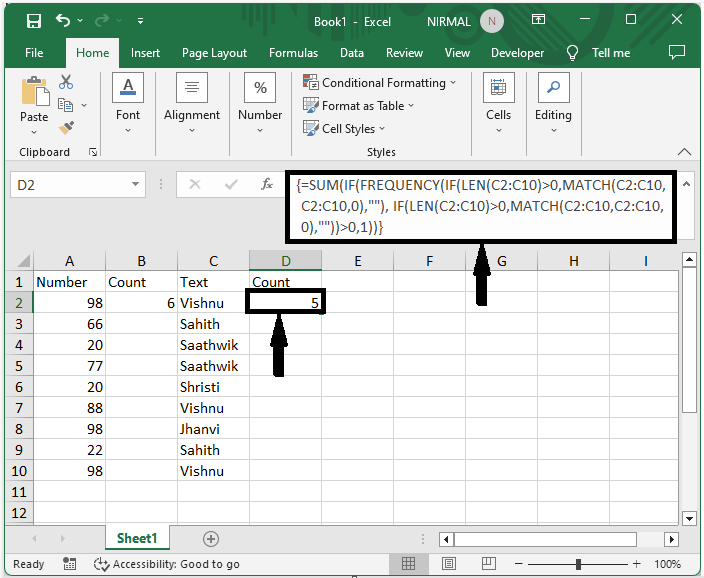
Task: Expand the Editing group button
Action: (553, 104)
